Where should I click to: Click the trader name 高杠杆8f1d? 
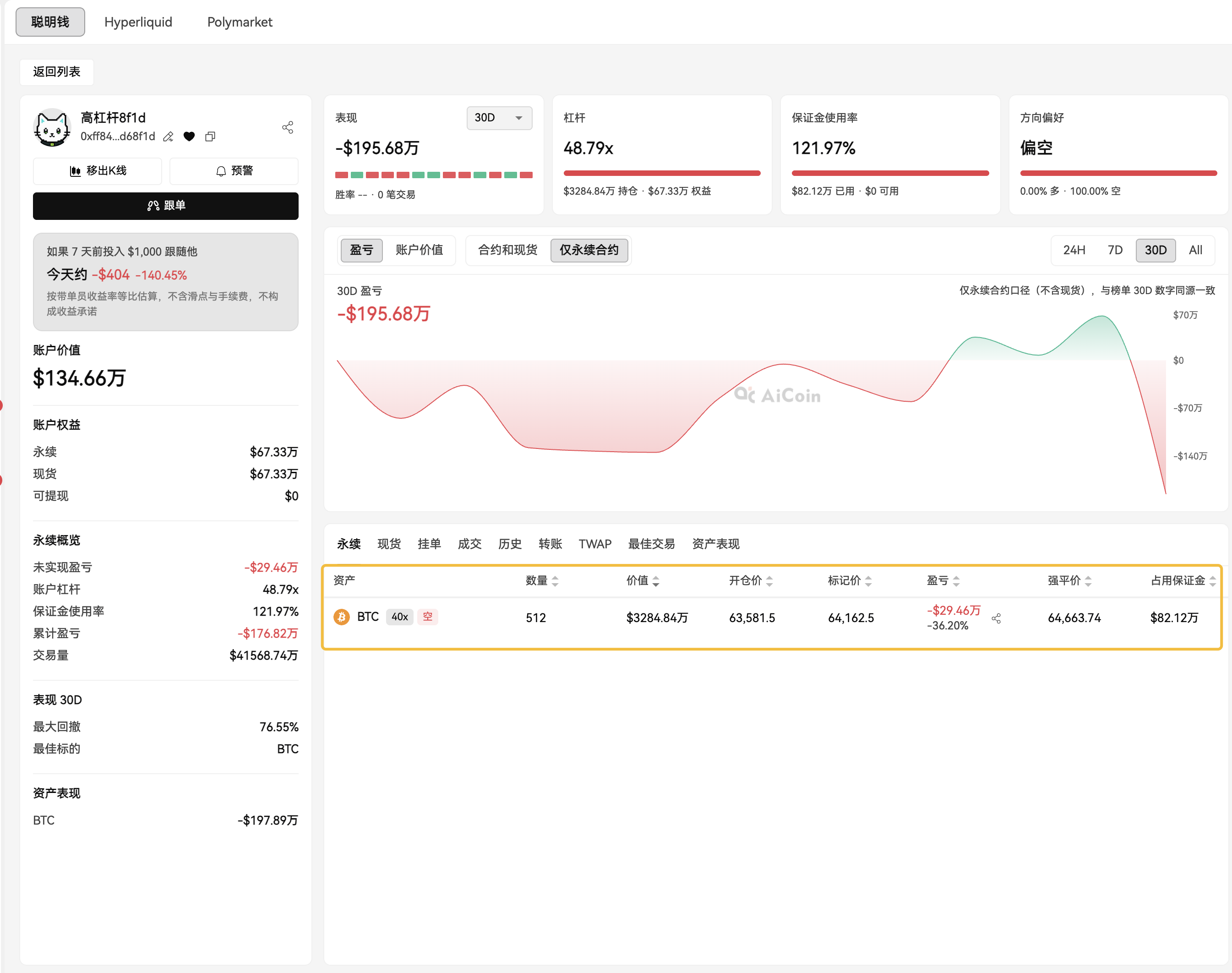coord(113,118)
